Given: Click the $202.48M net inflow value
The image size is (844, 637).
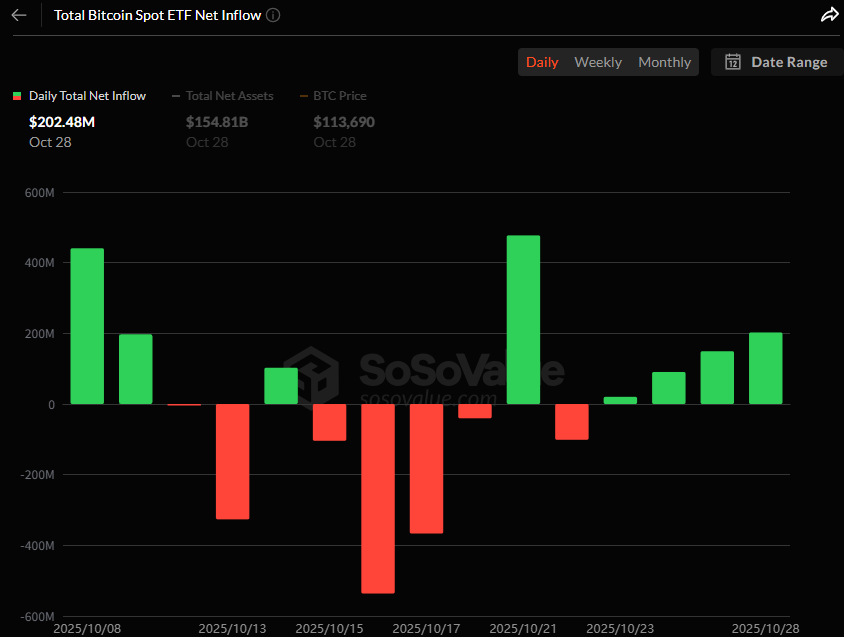Looking at the screenshot, I should (x=62, y=122).
